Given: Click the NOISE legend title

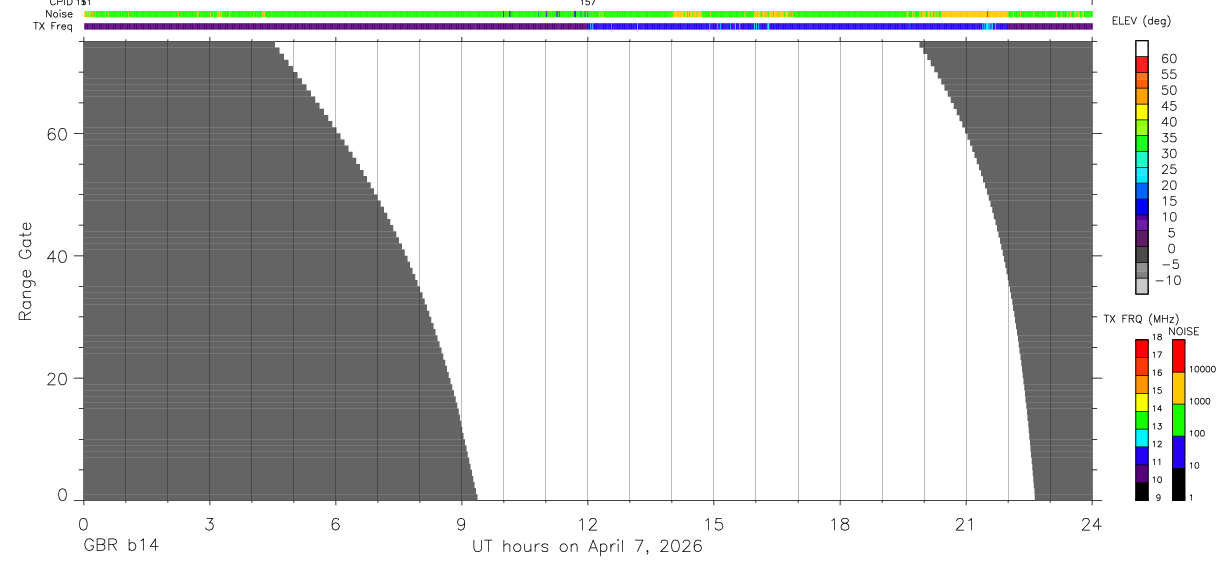Looking at the screenshot, I should tap(1183, 331).
